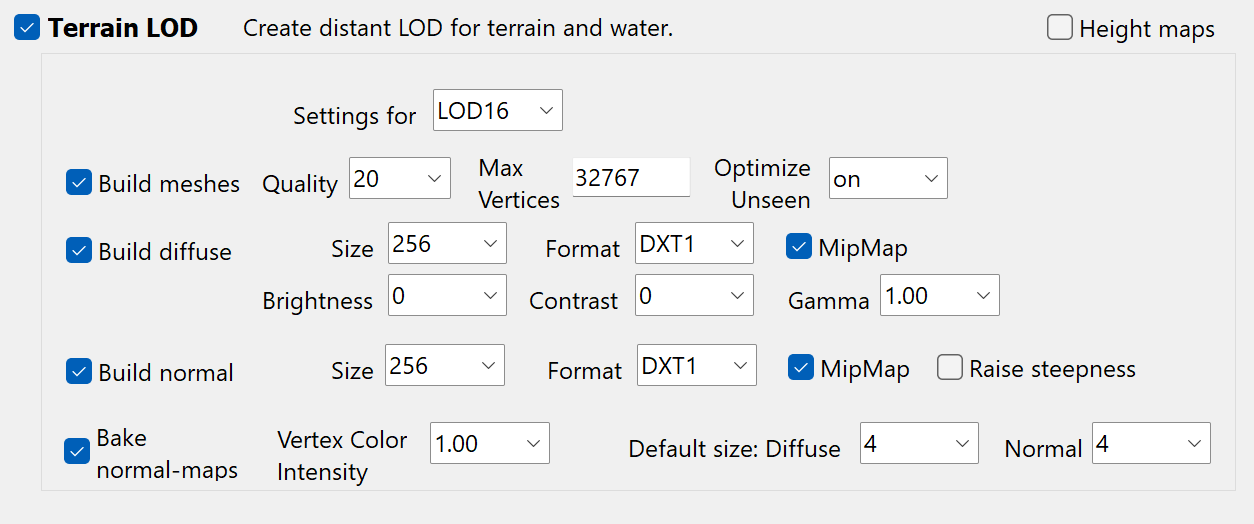Viewport: 1254px width, 524px height.
Task: Open the diffuse Size dropdown
Action: coord(447,244)
